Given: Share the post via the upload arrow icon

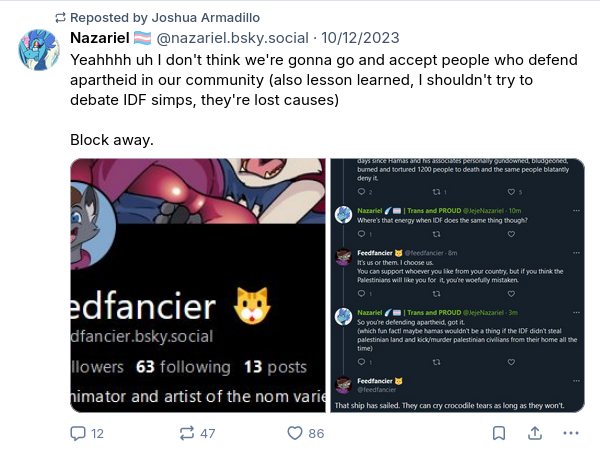Looking at the screenshot, I should pos(535,433).
